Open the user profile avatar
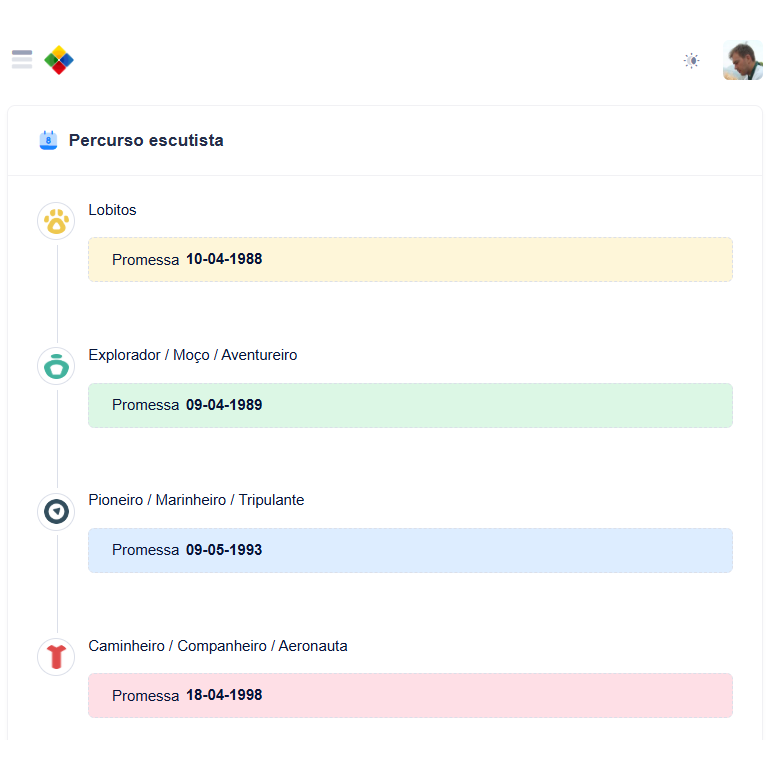Screen dimensions: 773x773 (x=742, y=60)
